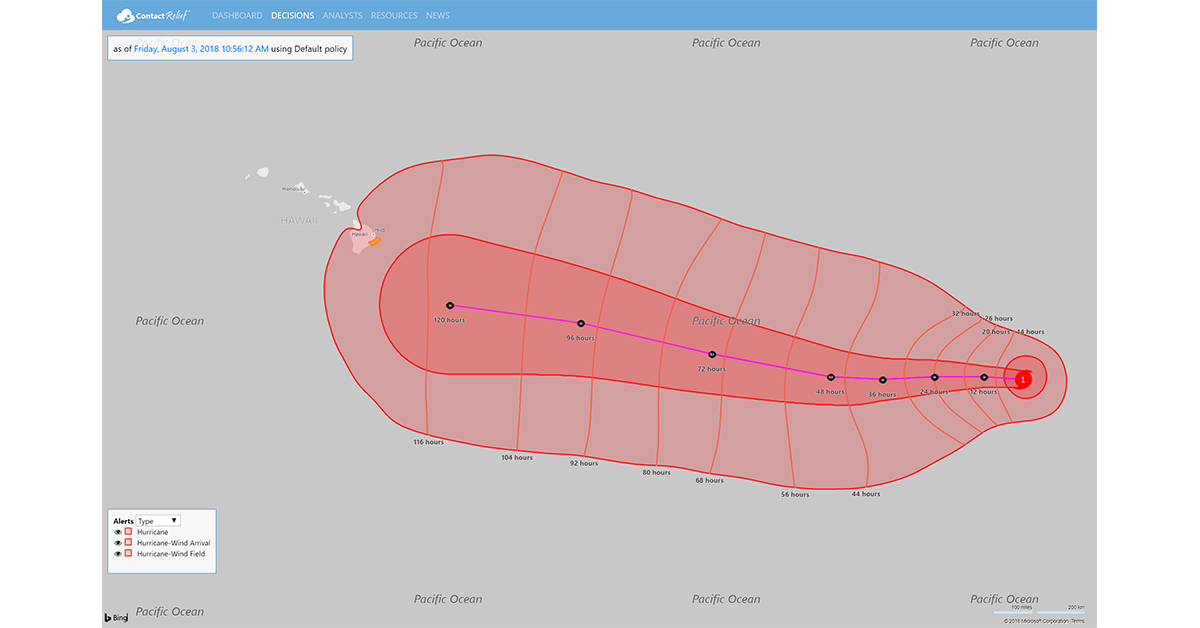The image size is (1200, 628).
Task: Click the orange alert area near Hilo
Action: click(x=375, y=240)
